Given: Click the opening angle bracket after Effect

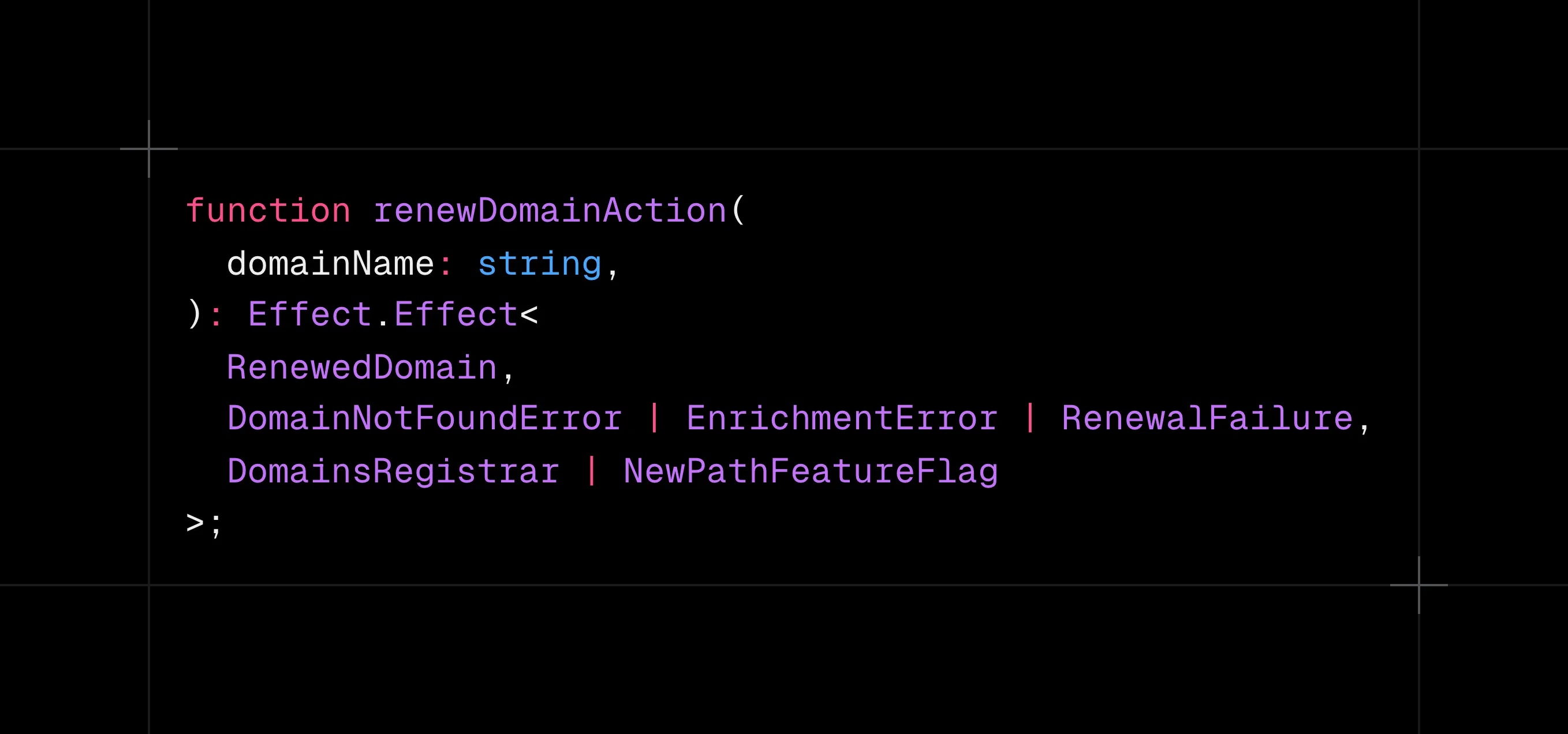Looking at the screenshot, I should (x=529, y=315).
